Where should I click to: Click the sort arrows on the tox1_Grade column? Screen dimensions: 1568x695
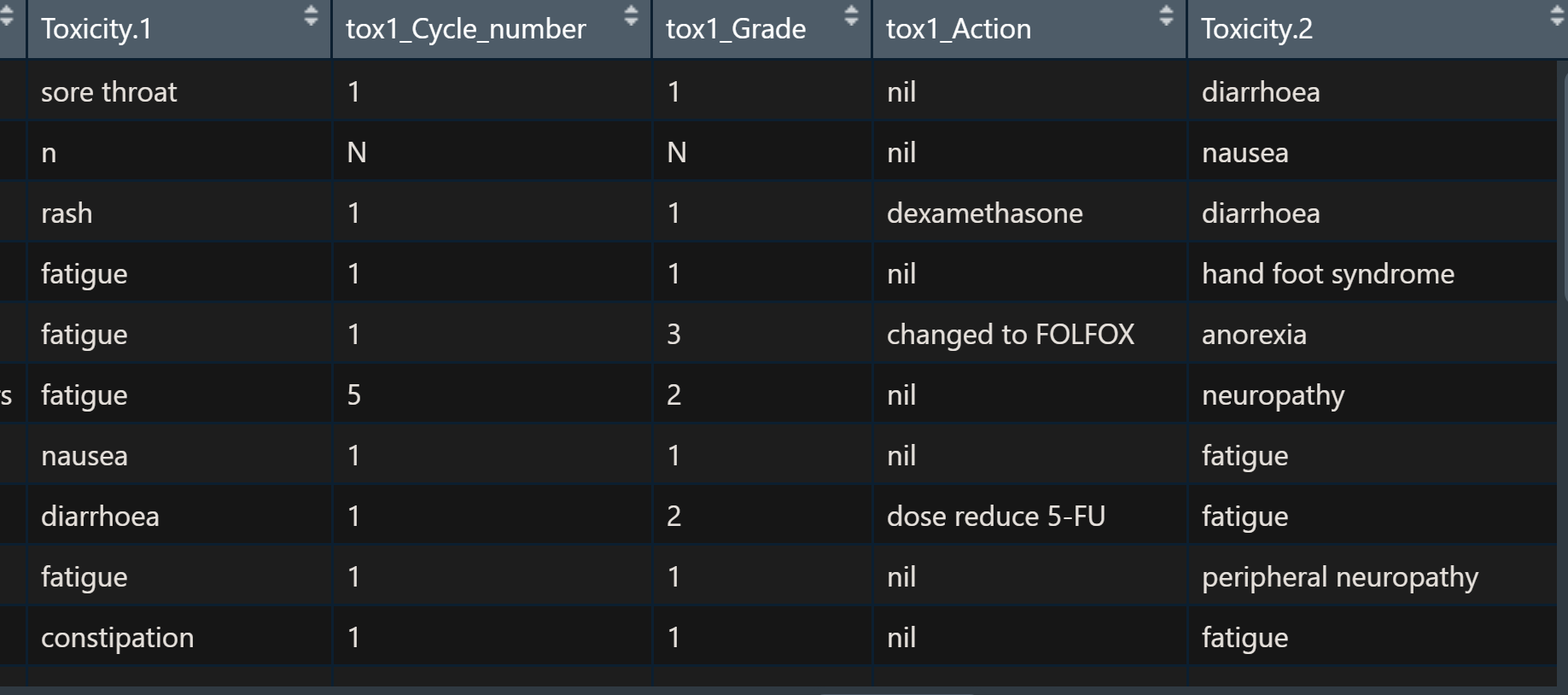click(x=851, y=15)
